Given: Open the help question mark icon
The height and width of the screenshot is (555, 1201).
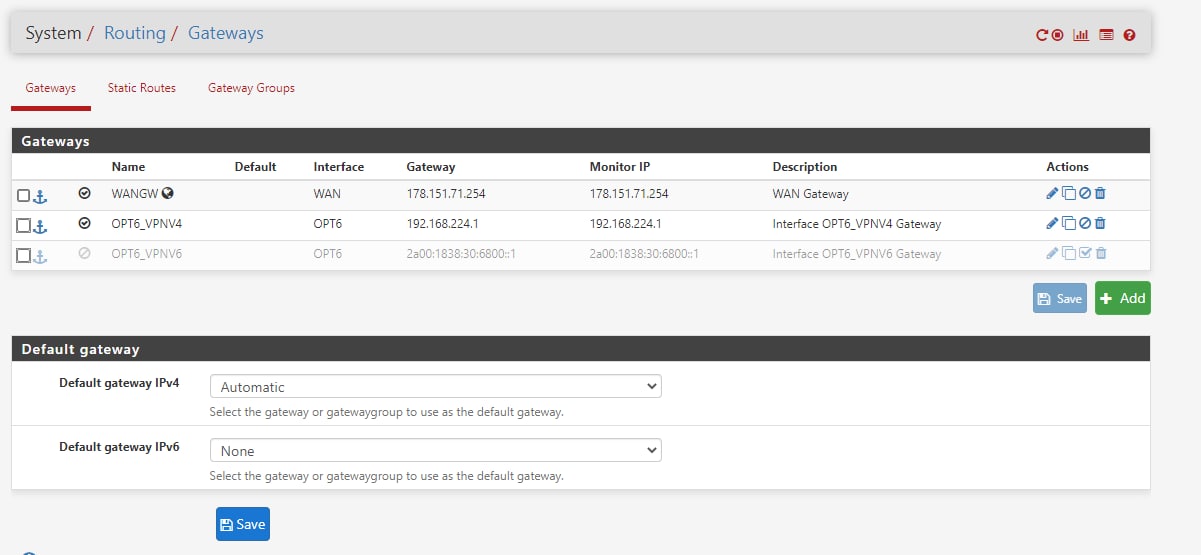Looking at the screenshot, I should coord(1130,35).
